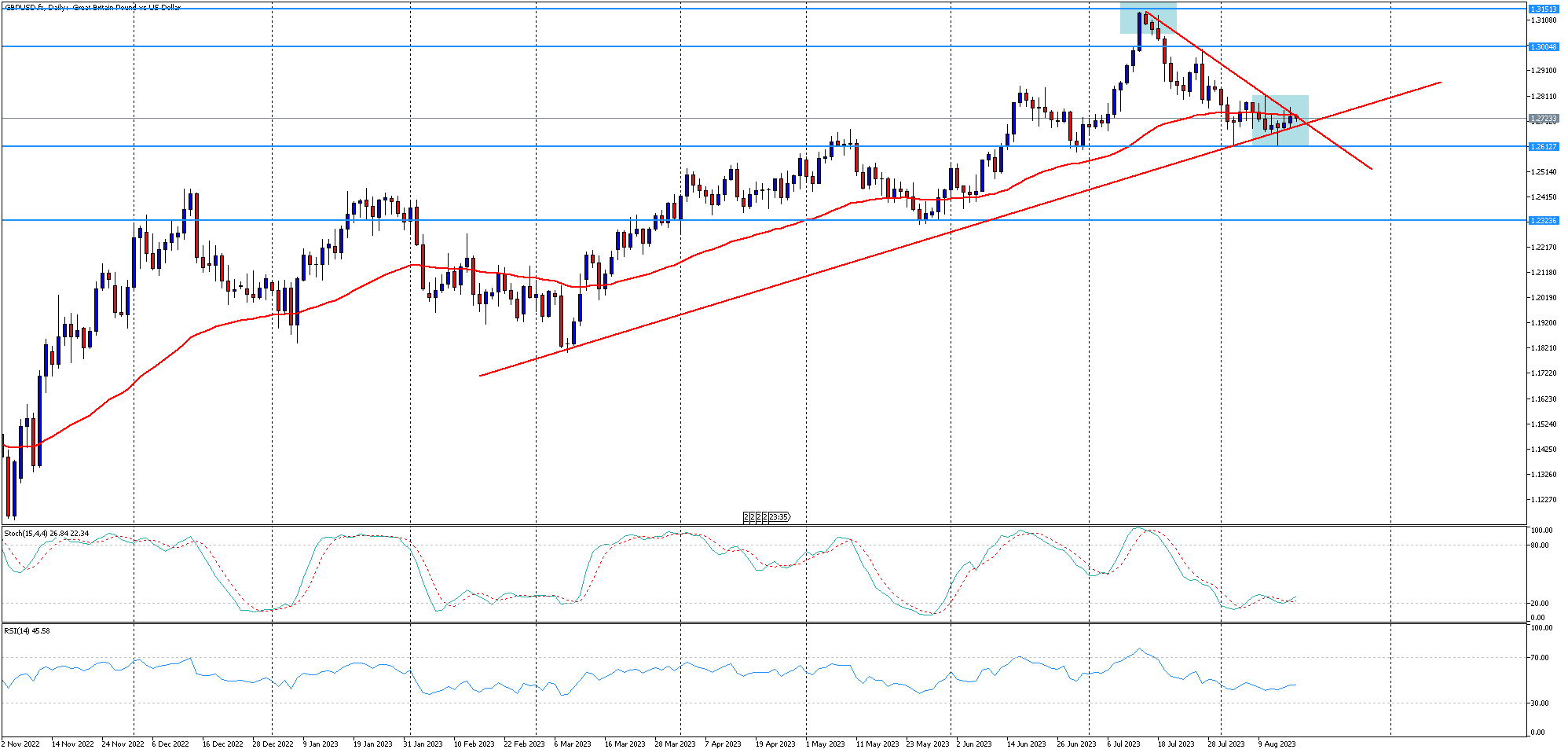Click the 26 Jun 2023 date label

tap(1076, 744)
